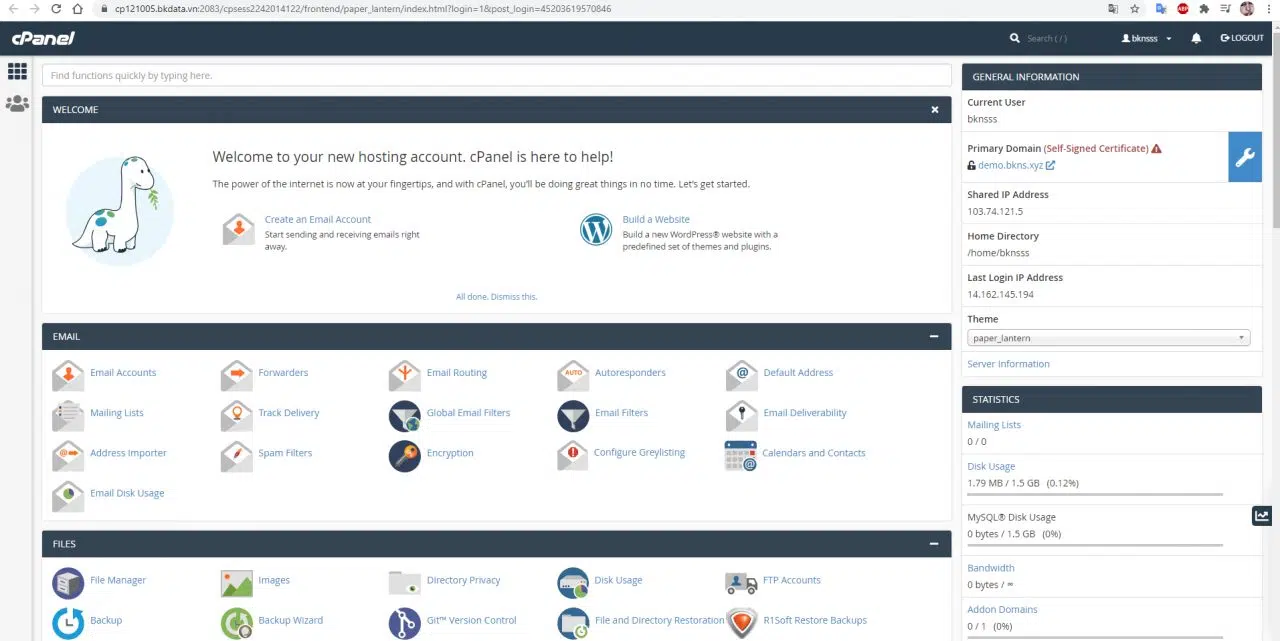Open User Manager people icon in sidebar
The width and height of the screenshot is (1280, 641).
[17, 103]
